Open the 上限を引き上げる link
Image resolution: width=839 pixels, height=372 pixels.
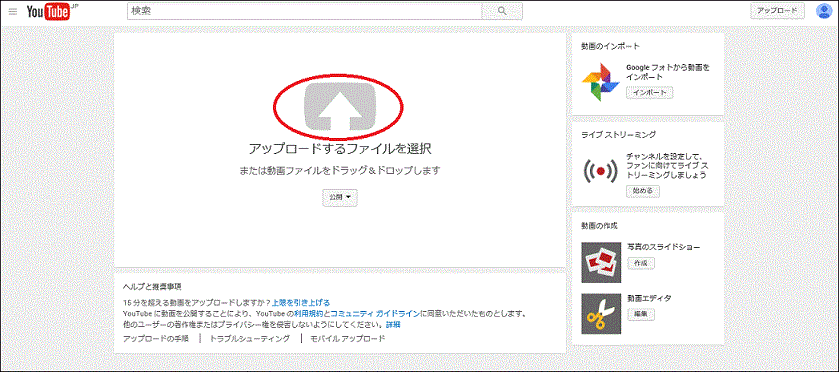(301, 302)
